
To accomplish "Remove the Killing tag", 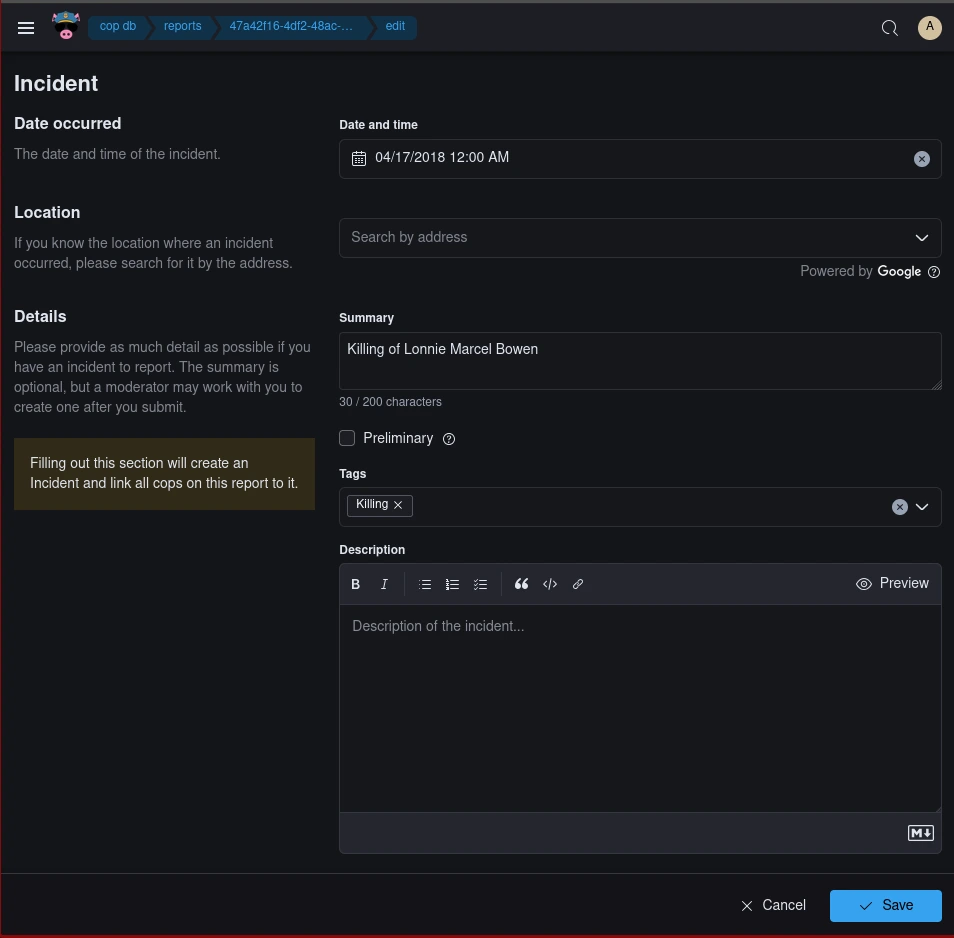I will pyautogui.click(x=398, y=505).
